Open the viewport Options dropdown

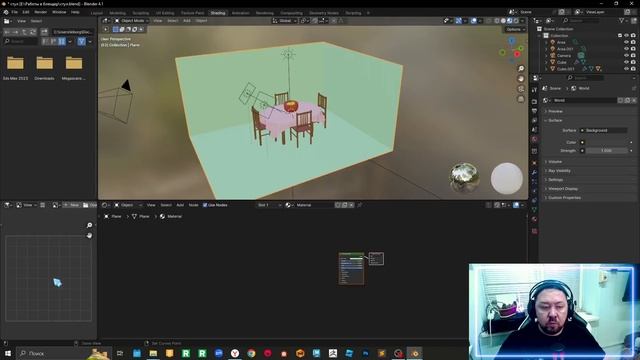(x=515, y=29)
